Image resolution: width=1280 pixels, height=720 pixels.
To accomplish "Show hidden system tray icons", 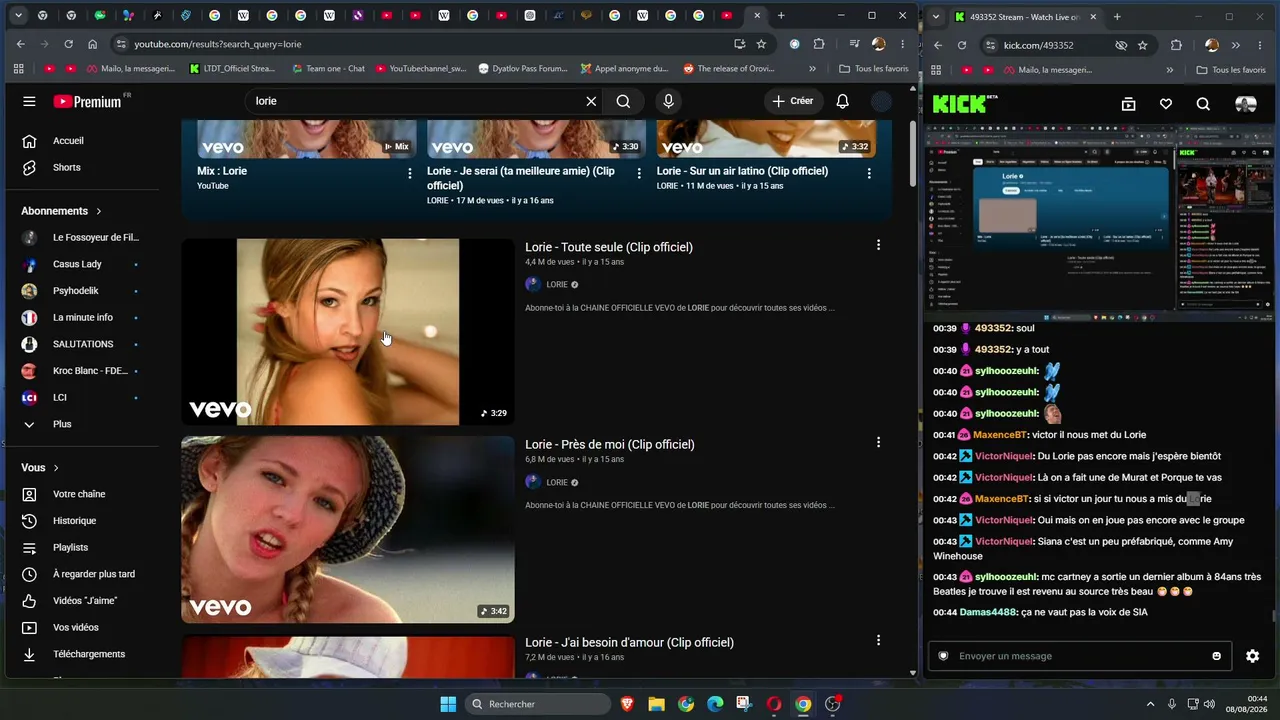I will (1149, 704).
